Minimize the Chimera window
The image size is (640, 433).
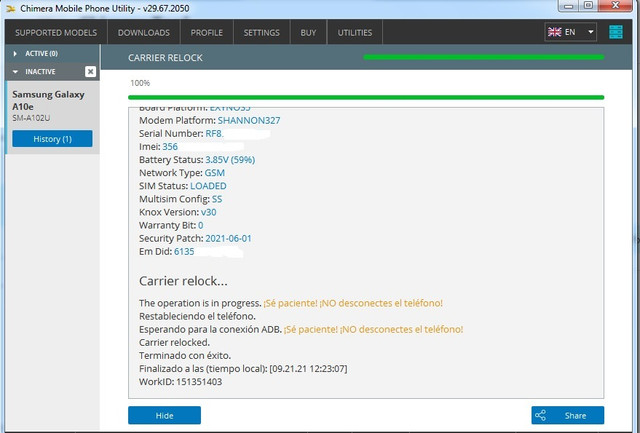tap(569, 6)
